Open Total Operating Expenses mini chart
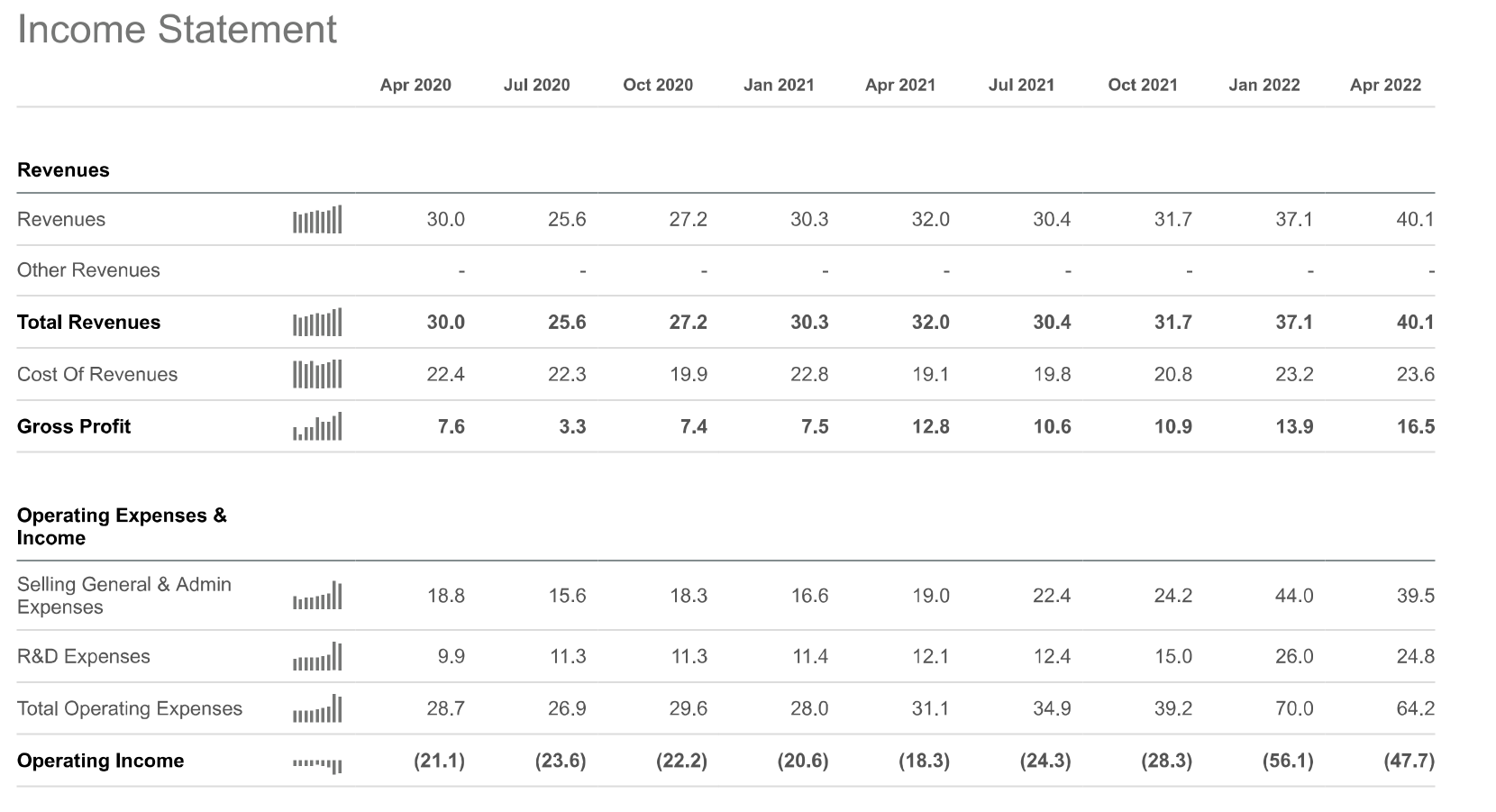Screen dimensions: 1496x812 point(317,709)
